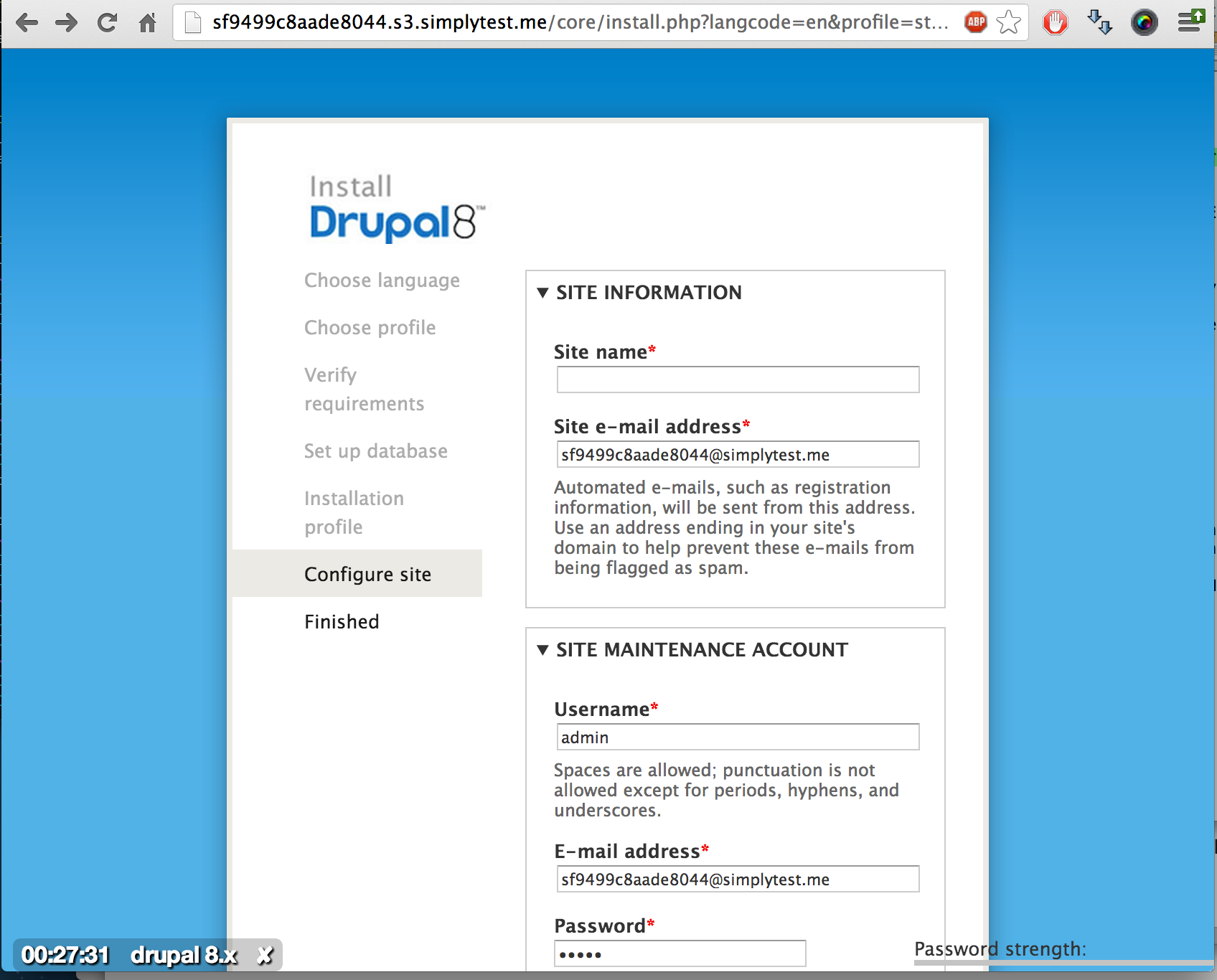Click the Install heading text
Viewport: 1217px width, 980px height.
pos(351,187)
